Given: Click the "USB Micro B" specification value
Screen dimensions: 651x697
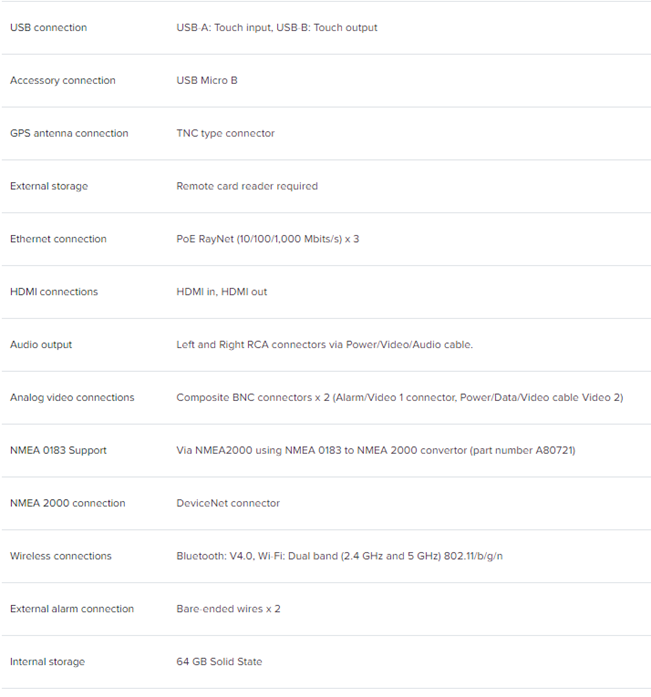Looking at the screenshot, I should (207, 81).
